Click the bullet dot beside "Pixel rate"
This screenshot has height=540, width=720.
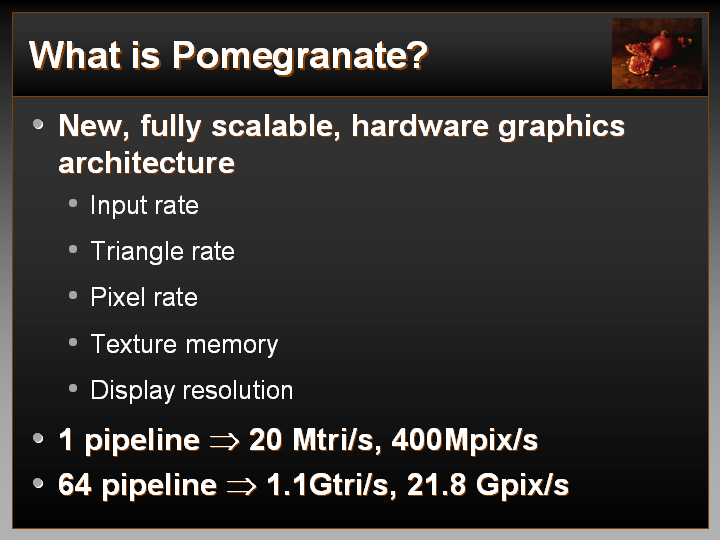pyautogui.click(x=73, y=295)
